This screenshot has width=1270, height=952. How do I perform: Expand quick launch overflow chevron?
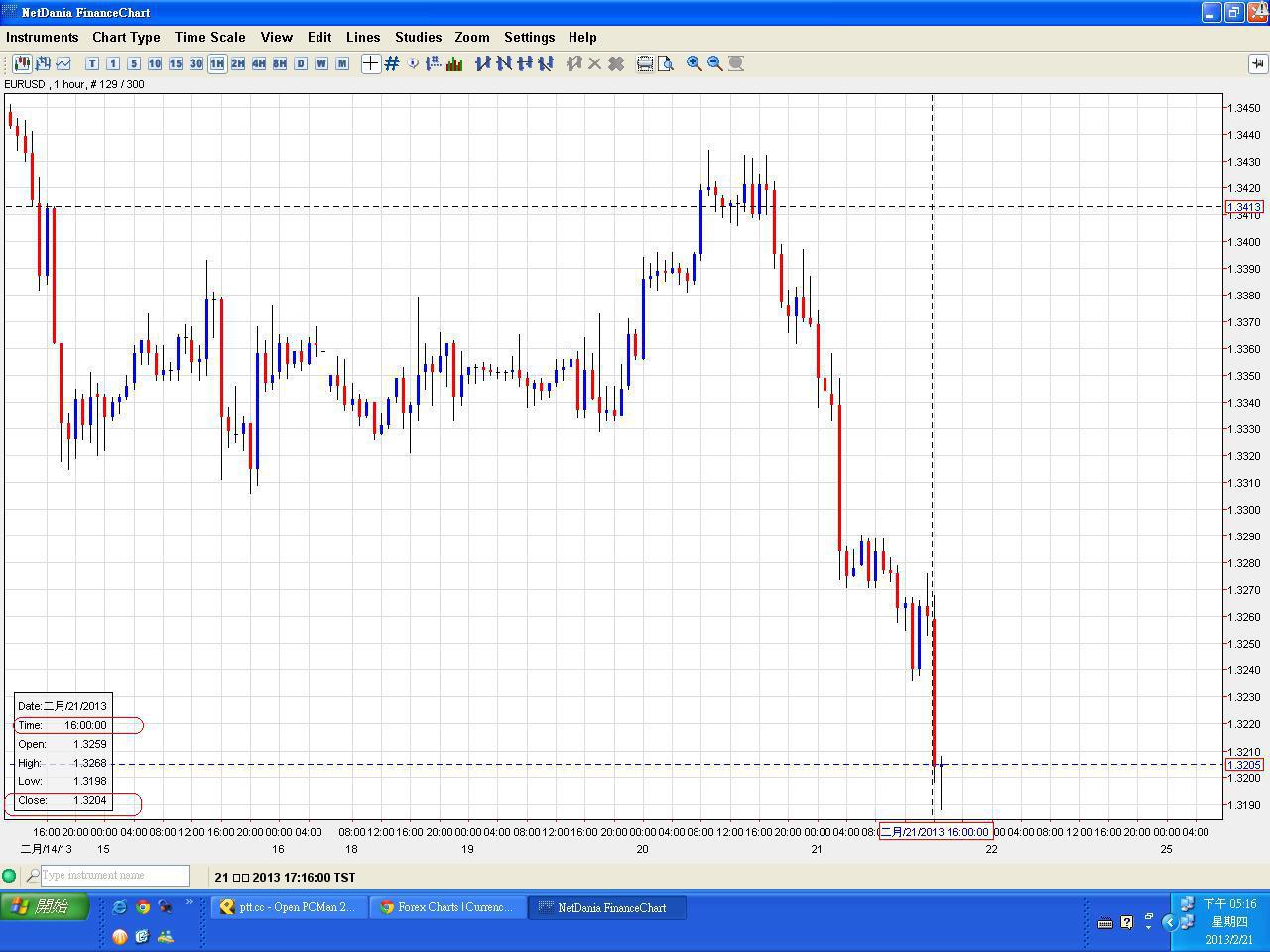click(189, 903)
